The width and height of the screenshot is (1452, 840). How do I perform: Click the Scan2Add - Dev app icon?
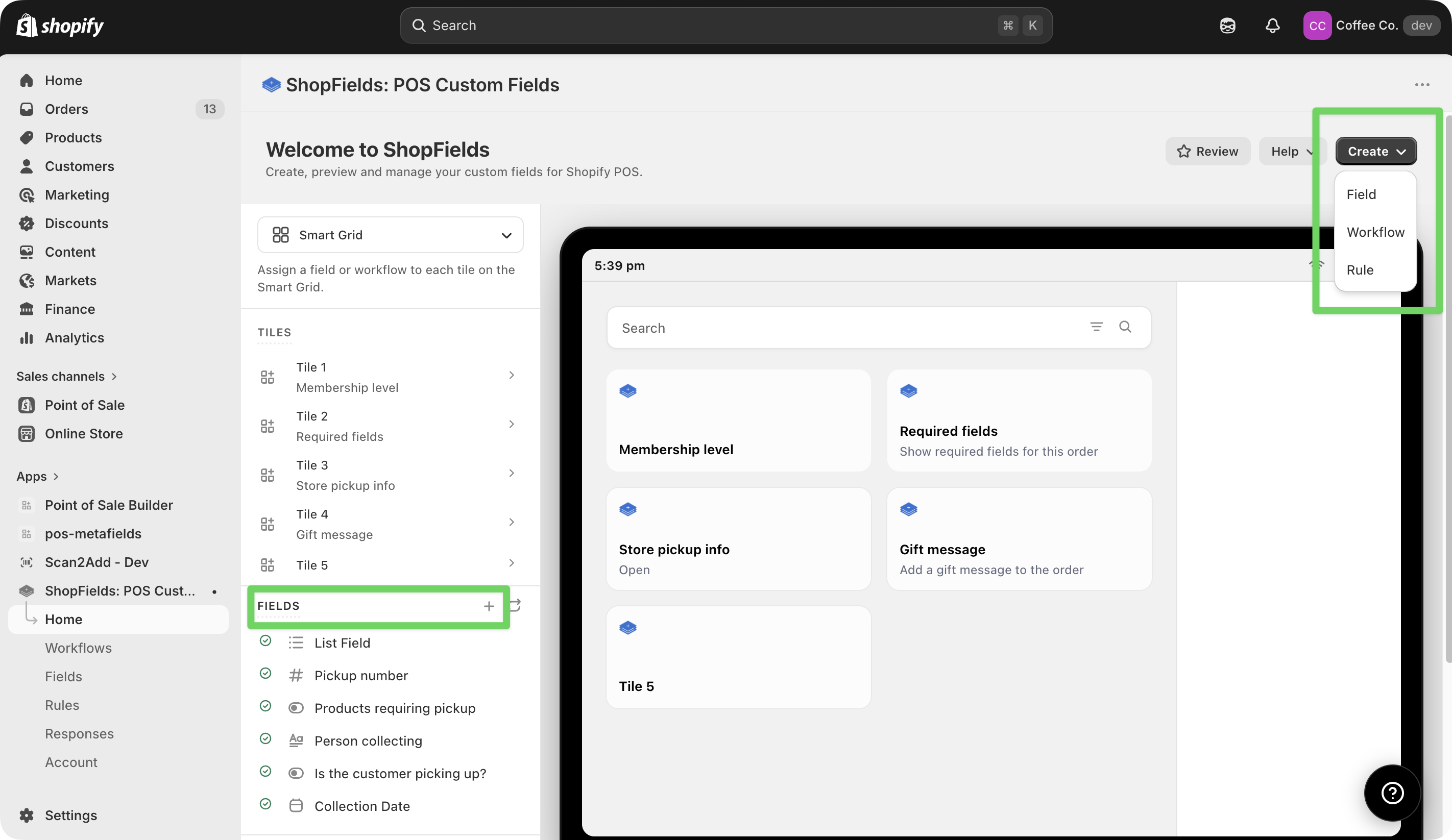click(27, 562)
